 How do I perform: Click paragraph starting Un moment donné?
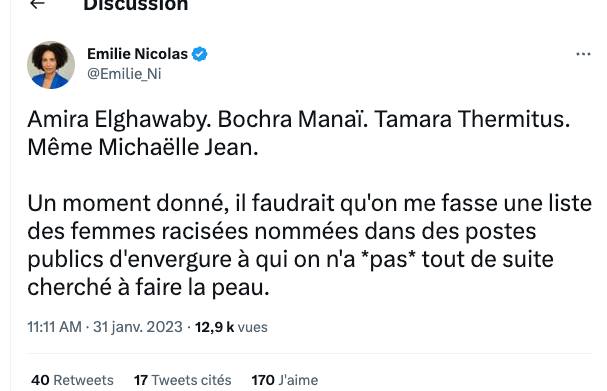[x=309, y=245]
